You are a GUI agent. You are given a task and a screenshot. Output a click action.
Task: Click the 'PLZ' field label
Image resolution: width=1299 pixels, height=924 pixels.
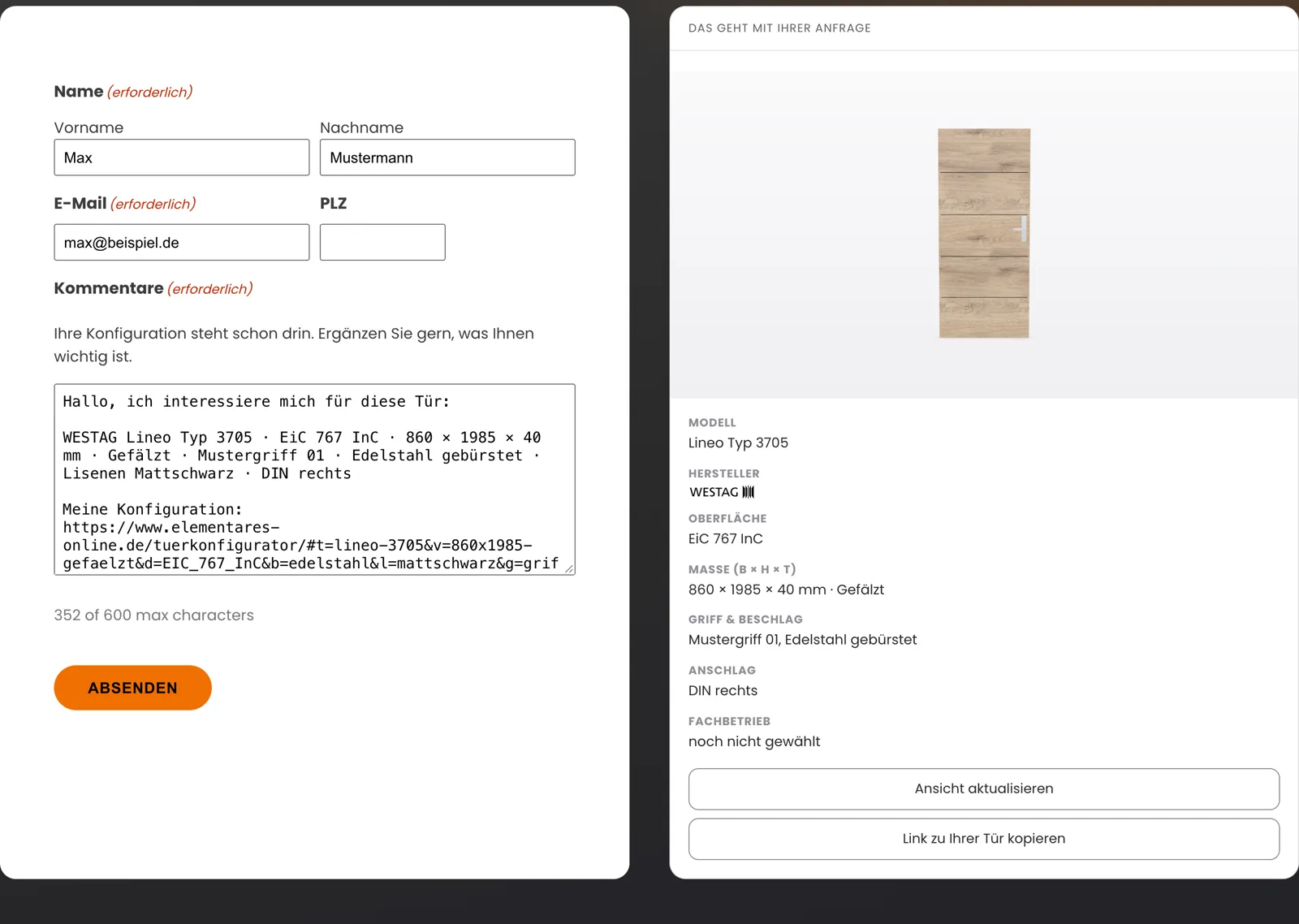pos(333,204)
